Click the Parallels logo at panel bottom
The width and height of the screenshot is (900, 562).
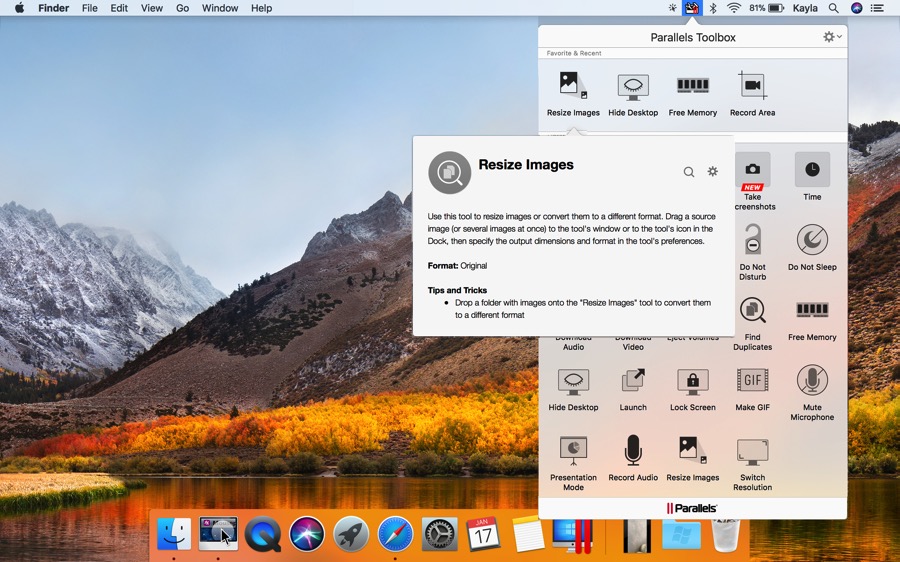(x=692, y=508)
